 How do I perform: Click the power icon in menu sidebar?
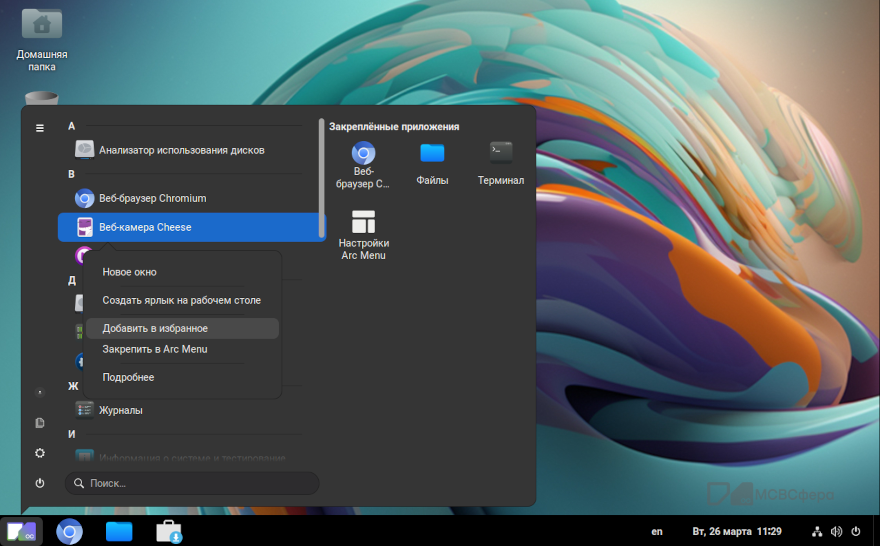pos(40,483)
